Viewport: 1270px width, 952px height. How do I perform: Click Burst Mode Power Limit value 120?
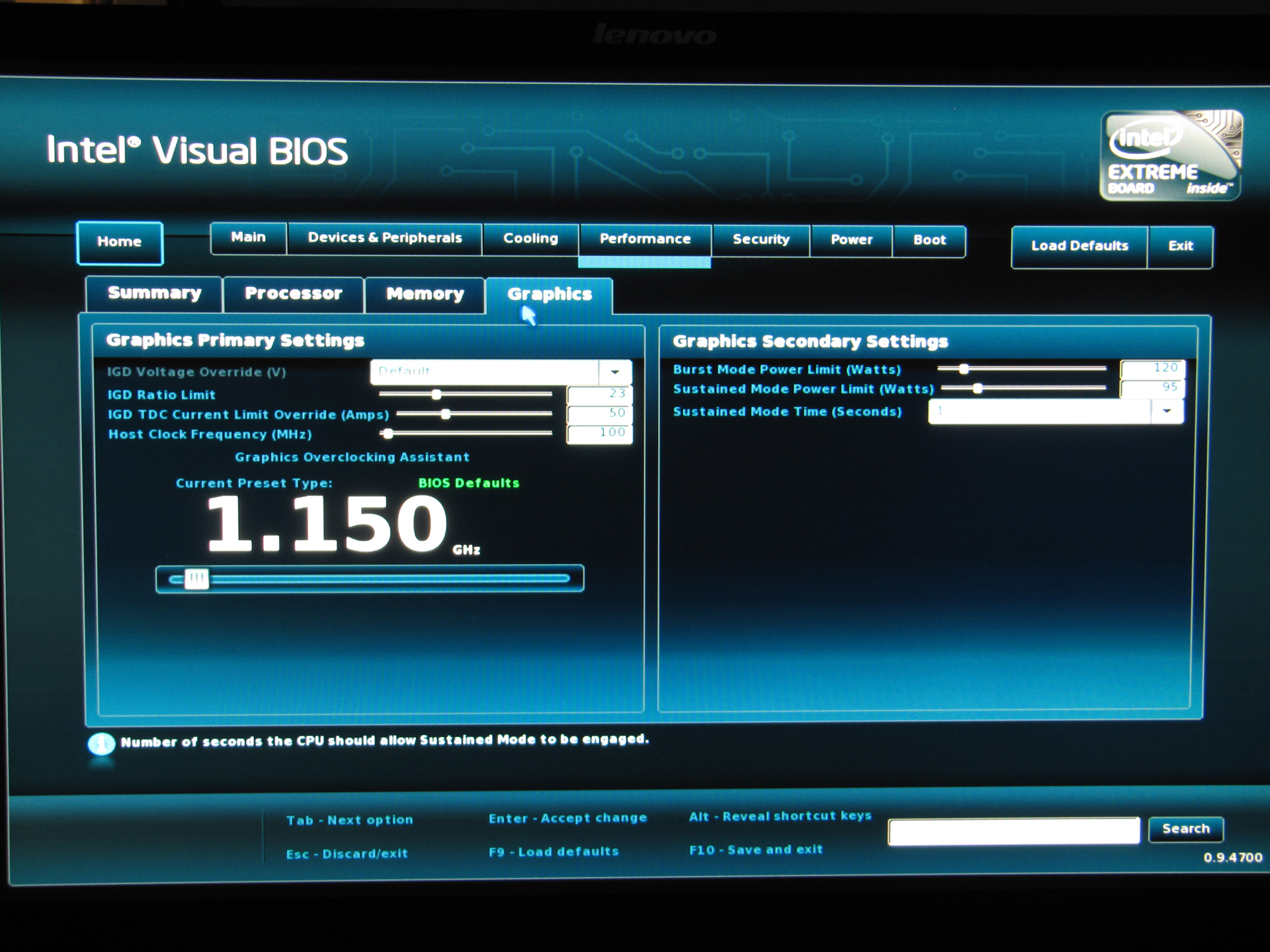[1152, 369]
